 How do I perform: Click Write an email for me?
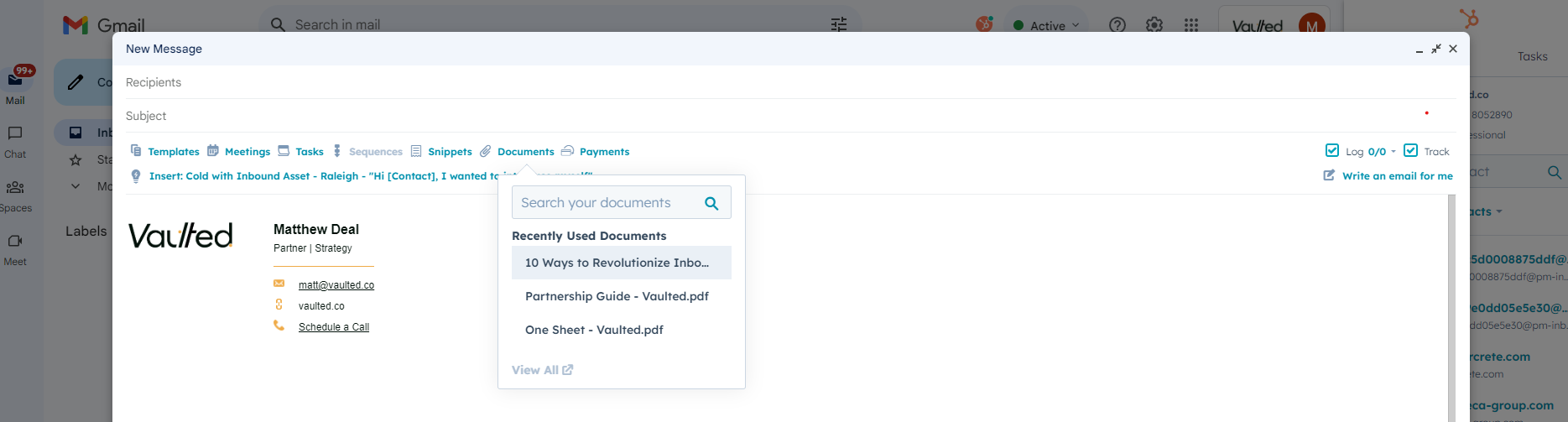pyautogui.click(x=1388, y=176)
